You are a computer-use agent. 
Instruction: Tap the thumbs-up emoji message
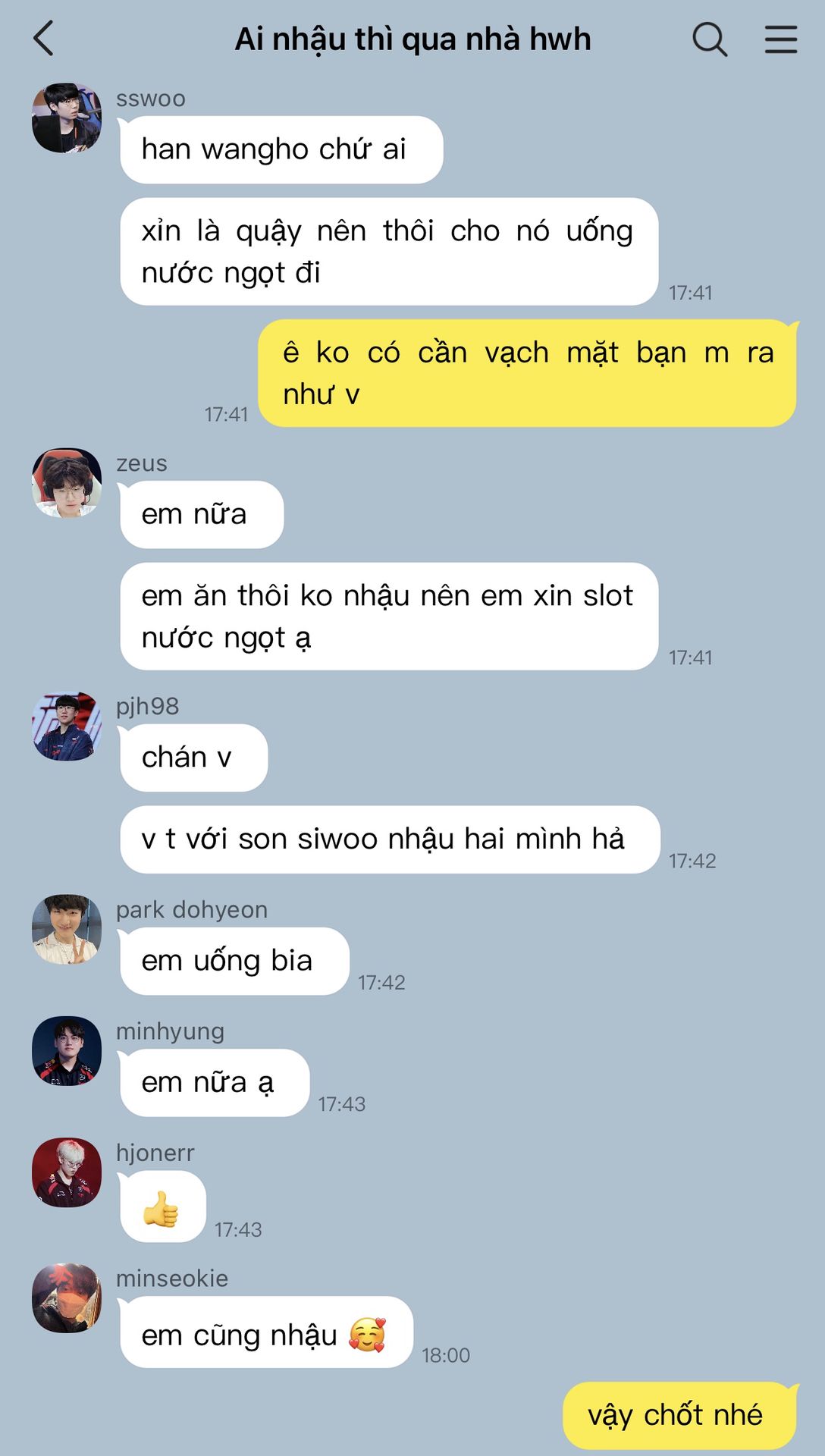162,1207
